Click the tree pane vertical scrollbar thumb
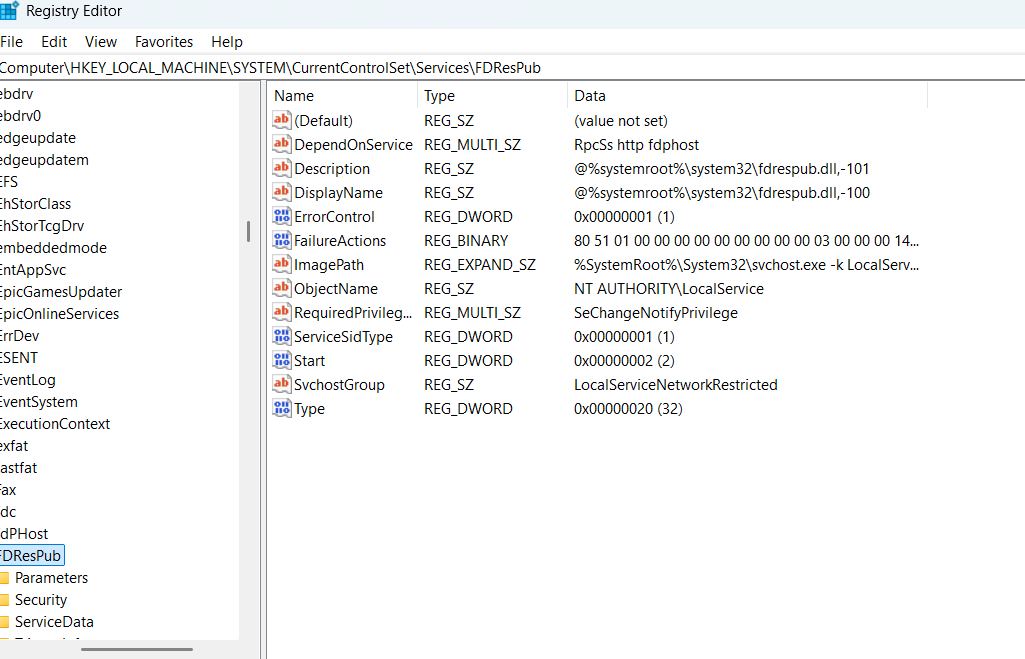The image size is (1025, 659). pos(248,231)
